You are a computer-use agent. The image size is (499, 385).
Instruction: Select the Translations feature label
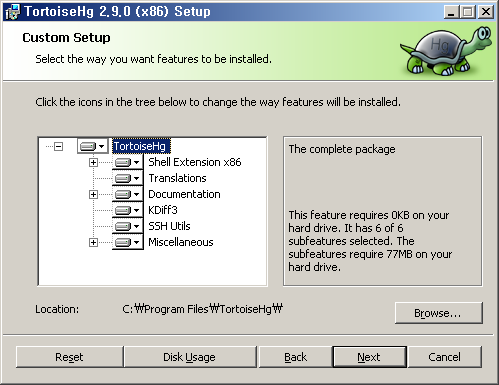point(177,178)
